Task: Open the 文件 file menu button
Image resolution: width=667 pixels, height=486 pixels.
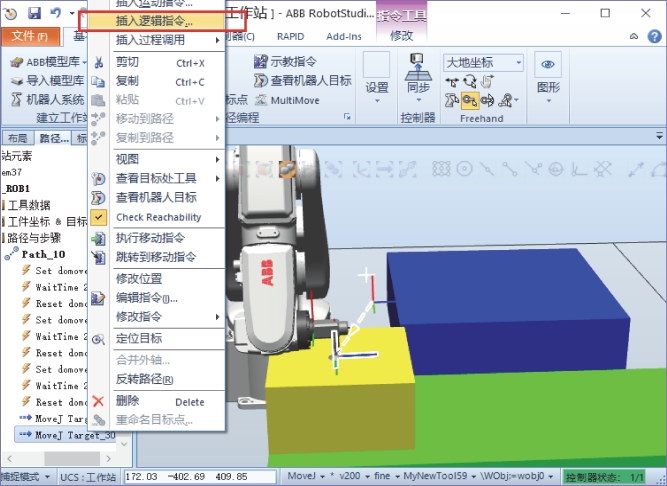Action: coord(29,37)
